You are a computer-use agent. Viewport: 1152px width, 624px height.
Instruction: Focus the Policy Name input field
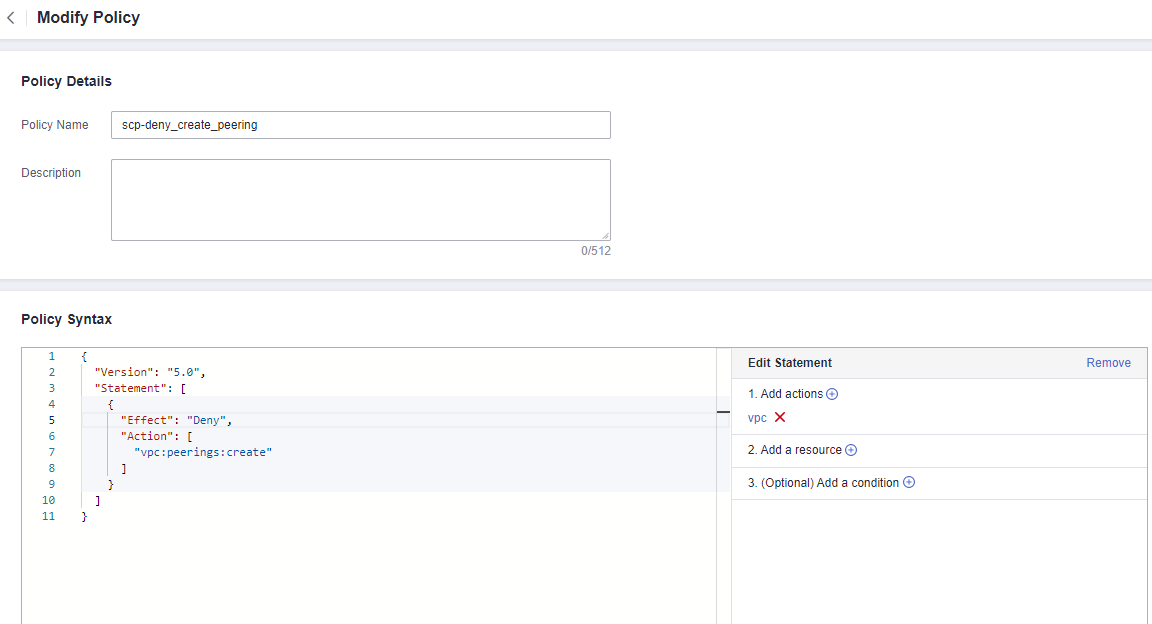click(361, 125)
